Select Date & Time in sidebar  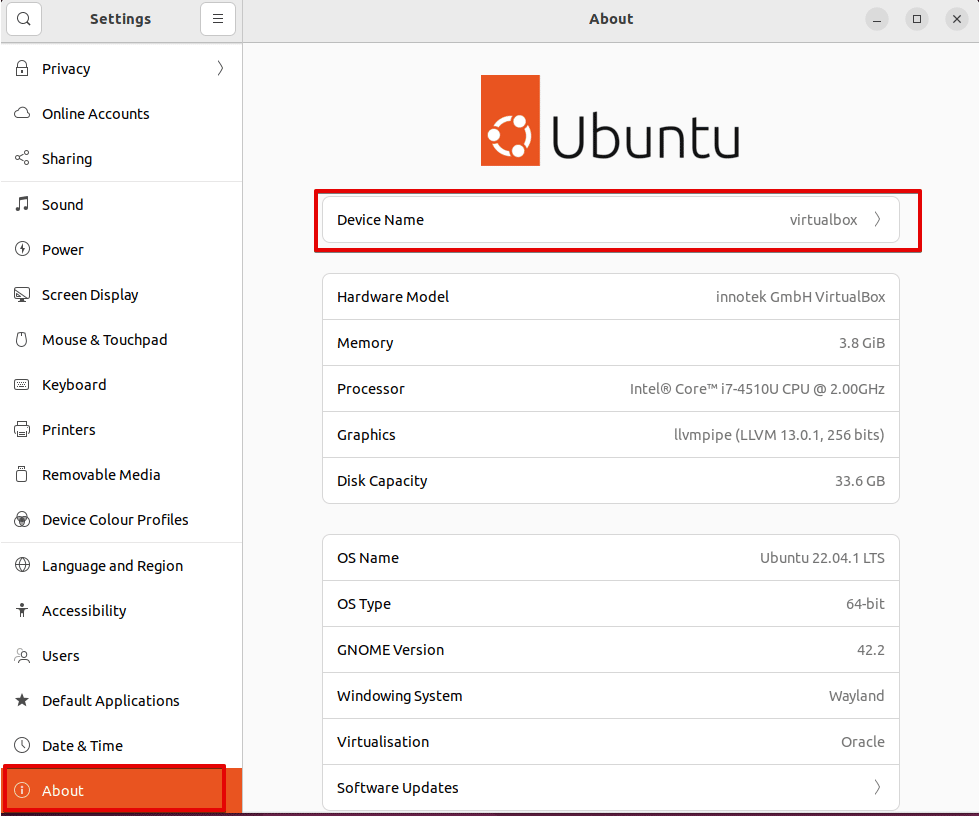coord(121,745)
